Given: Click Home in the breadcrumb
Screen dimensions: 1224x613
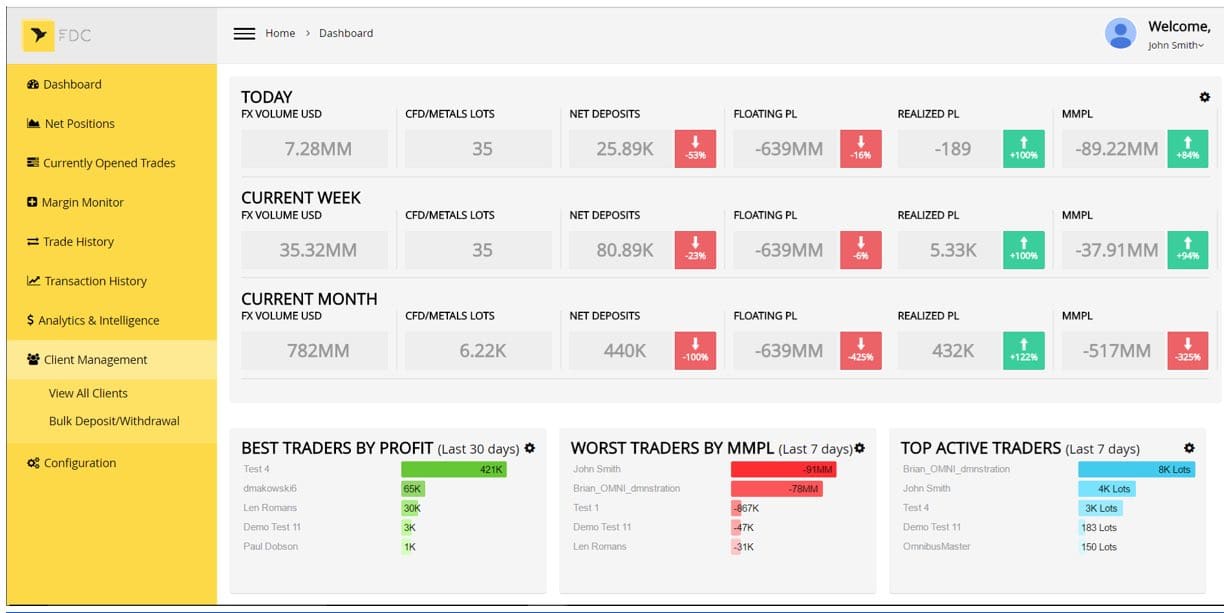Looking at the screenshot, I should click(x=280, y=33).
